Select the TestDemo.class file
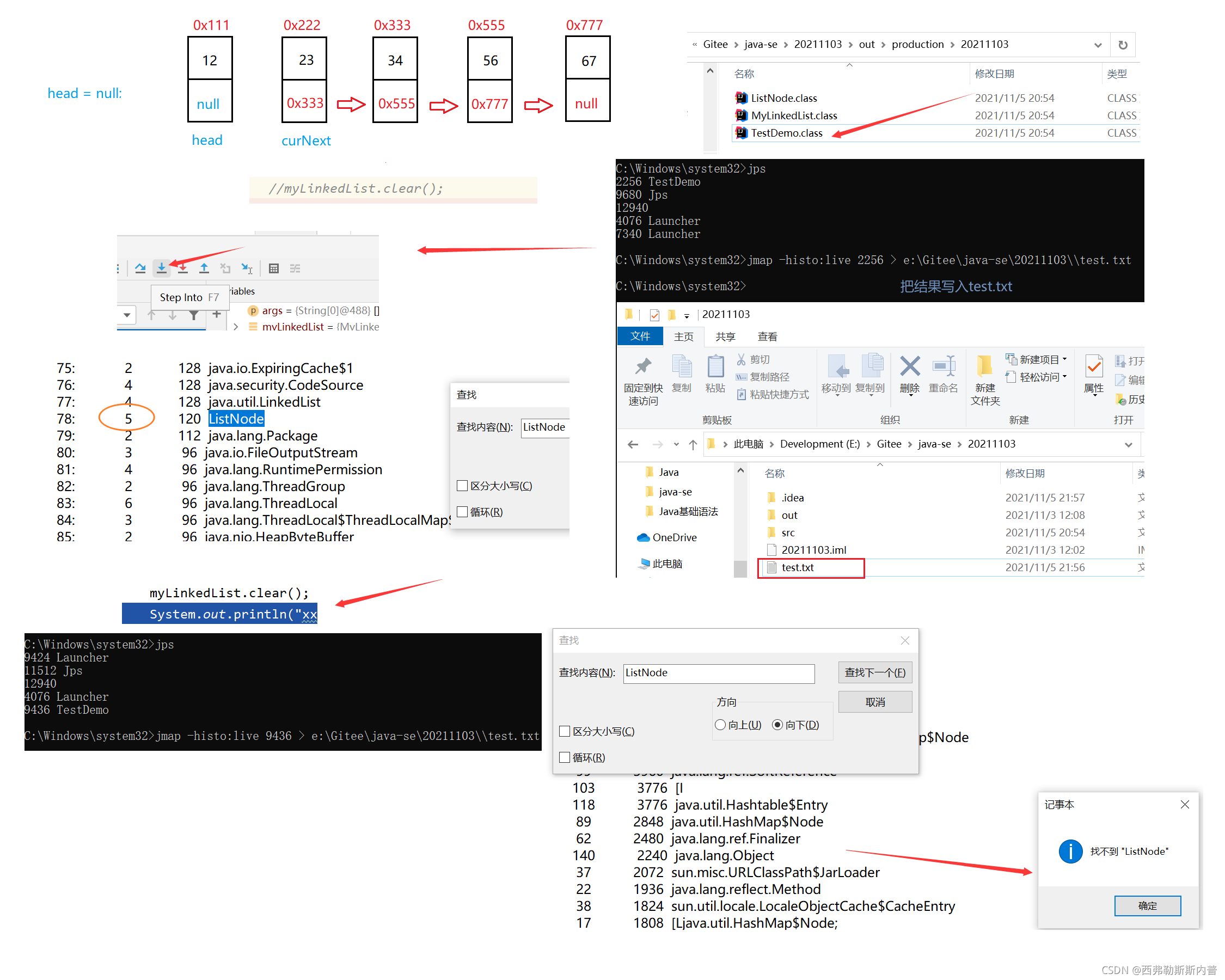The image size is (1225, 980). (786, 133)
